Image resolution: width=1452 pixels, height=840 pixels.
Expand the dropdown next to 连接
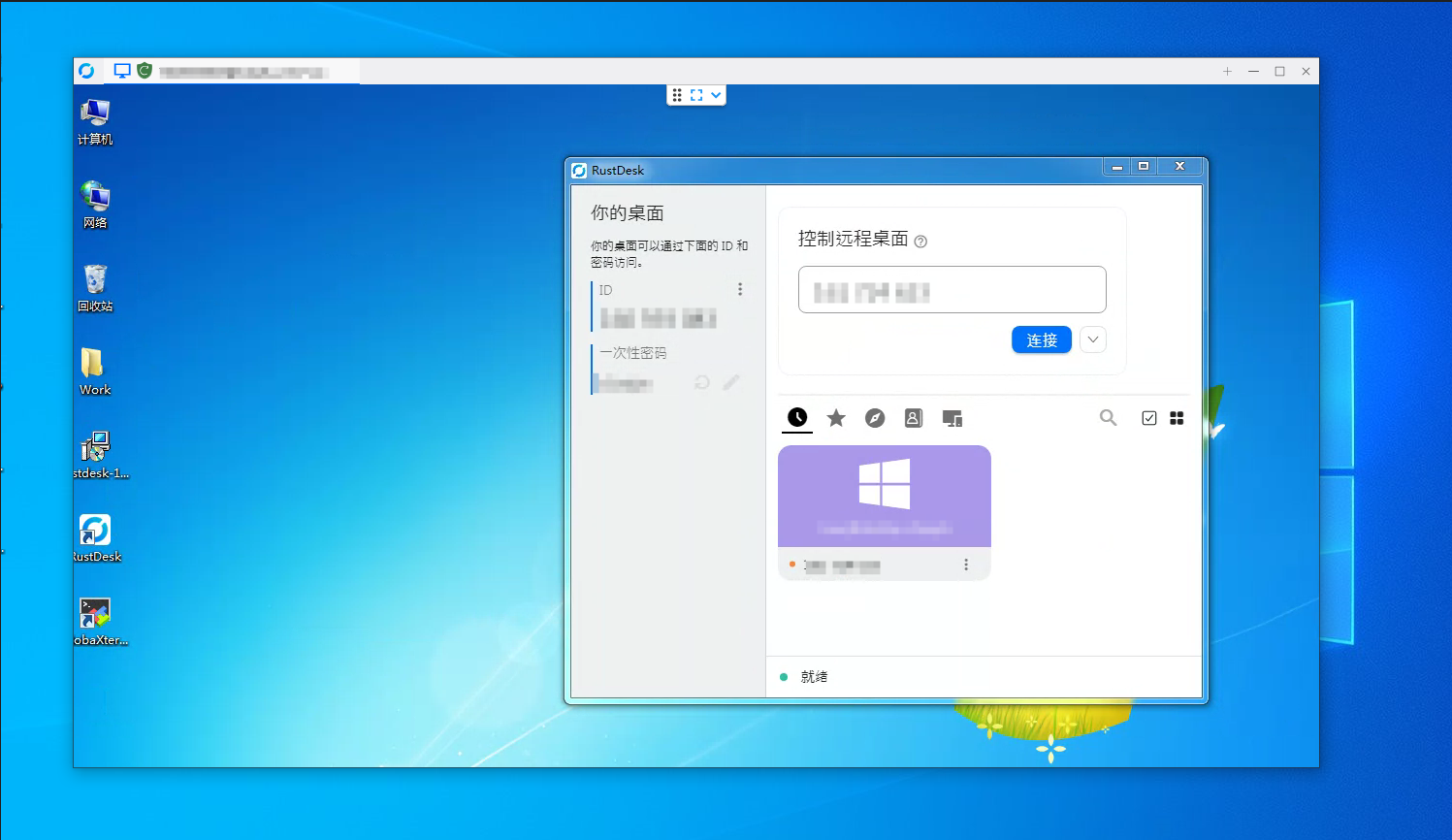1093,339
